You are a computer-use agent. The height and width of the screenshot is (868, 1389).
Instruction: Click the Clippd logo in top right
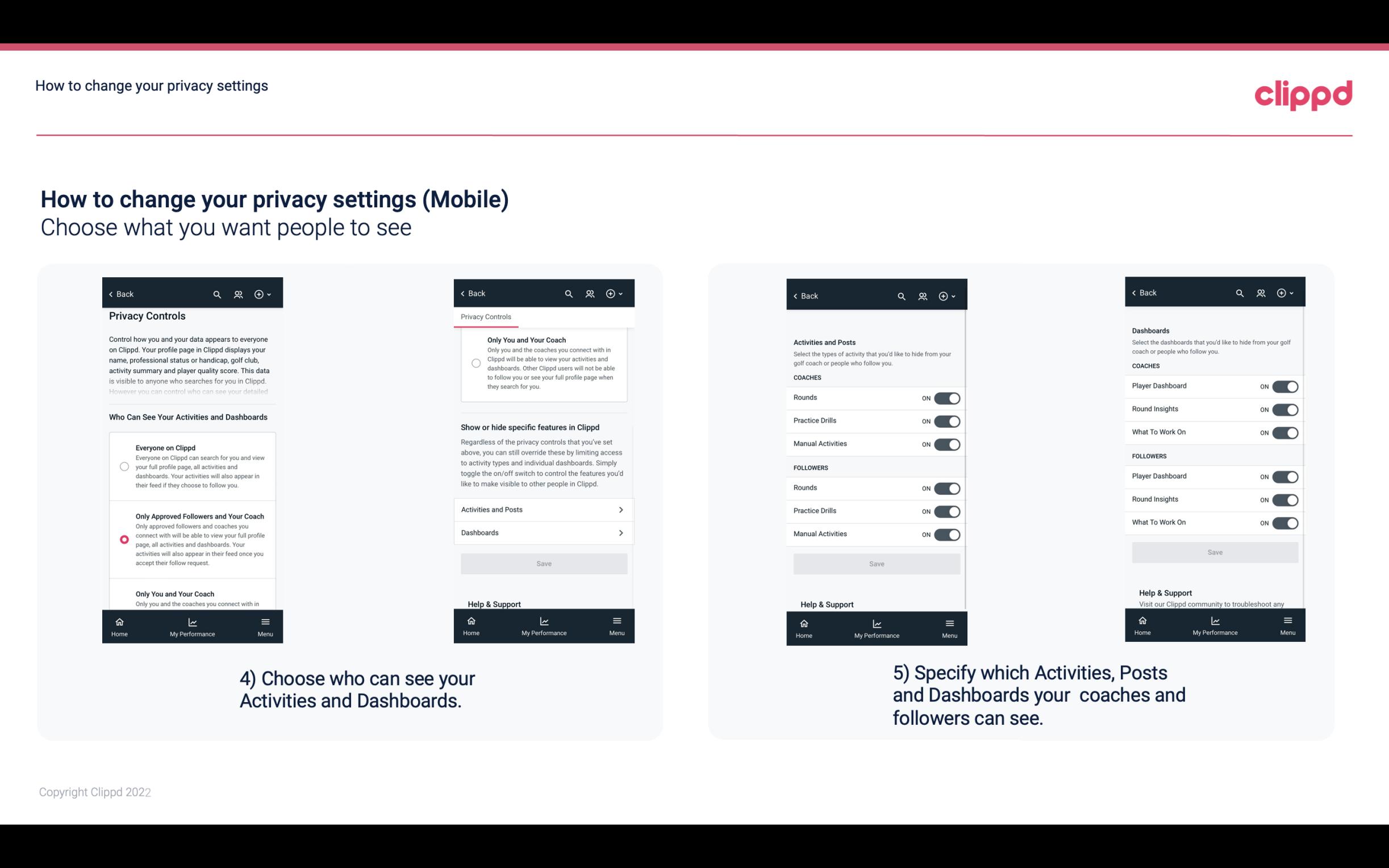(1303, 94)
